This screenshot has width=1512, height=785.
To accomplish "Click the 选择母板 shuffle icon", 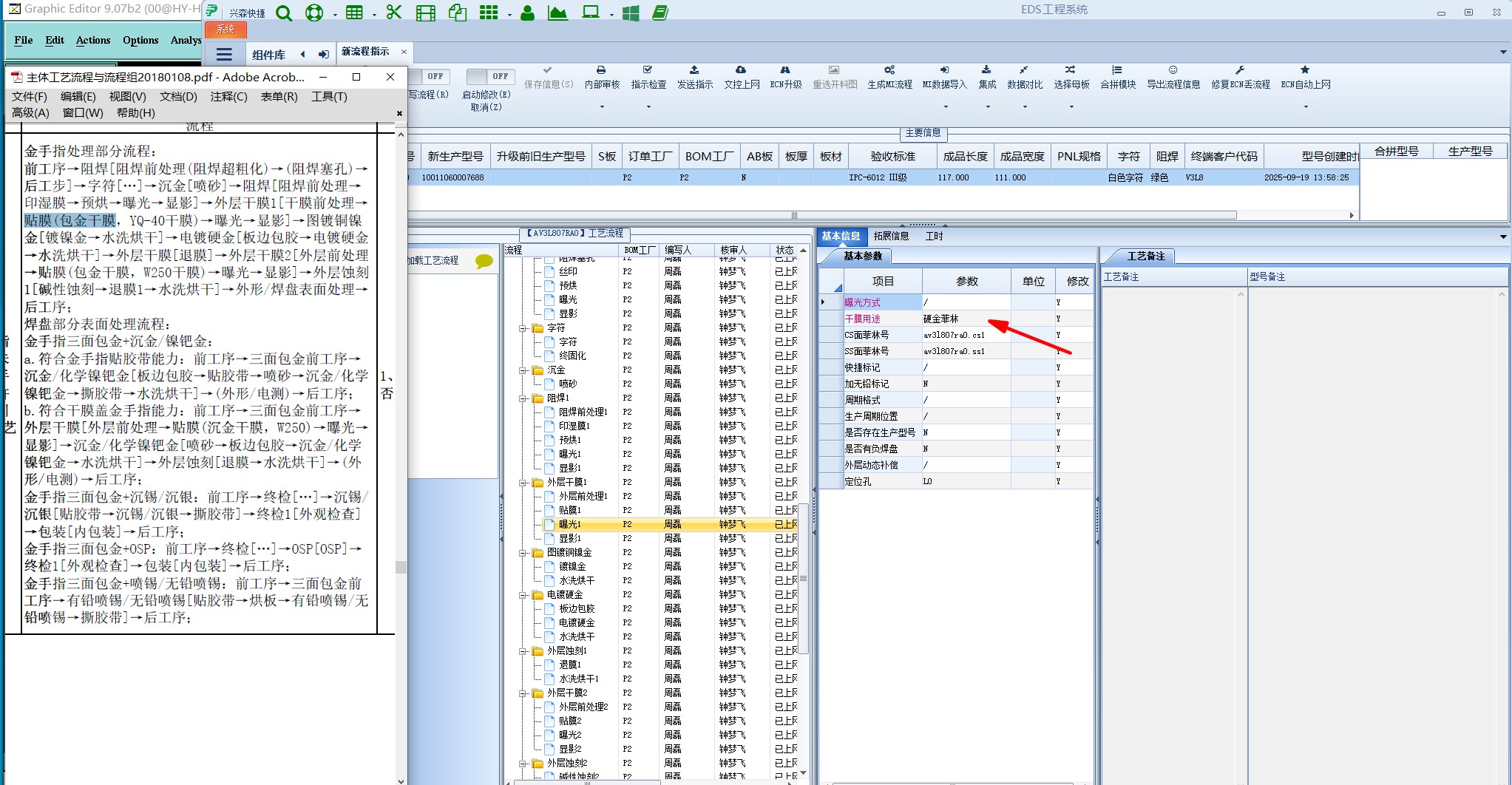I will point(1071,69).
